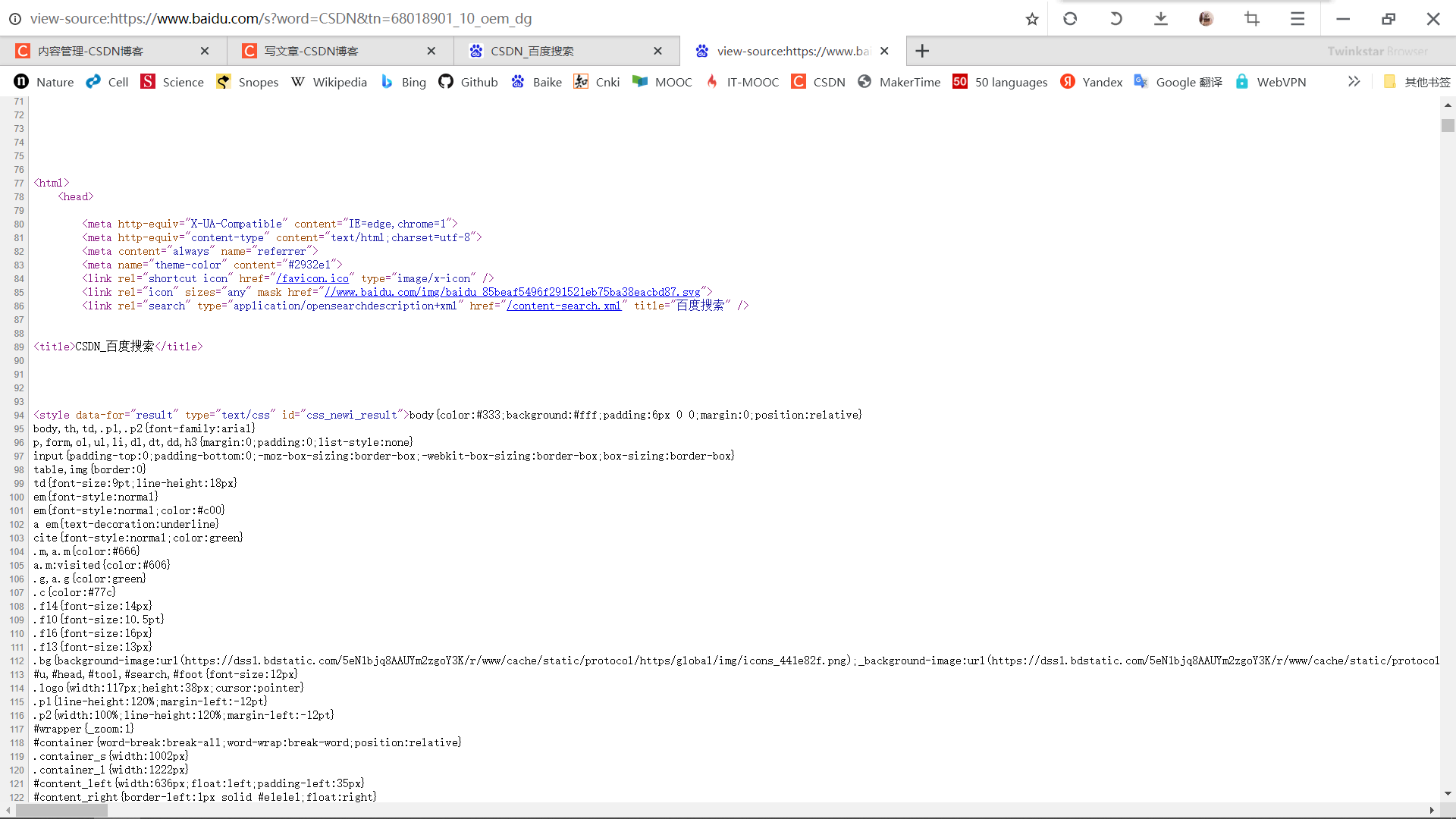This screenshot has width=1456, height=819.
Task: Open the Github bookmark
Action: [468, 82]
